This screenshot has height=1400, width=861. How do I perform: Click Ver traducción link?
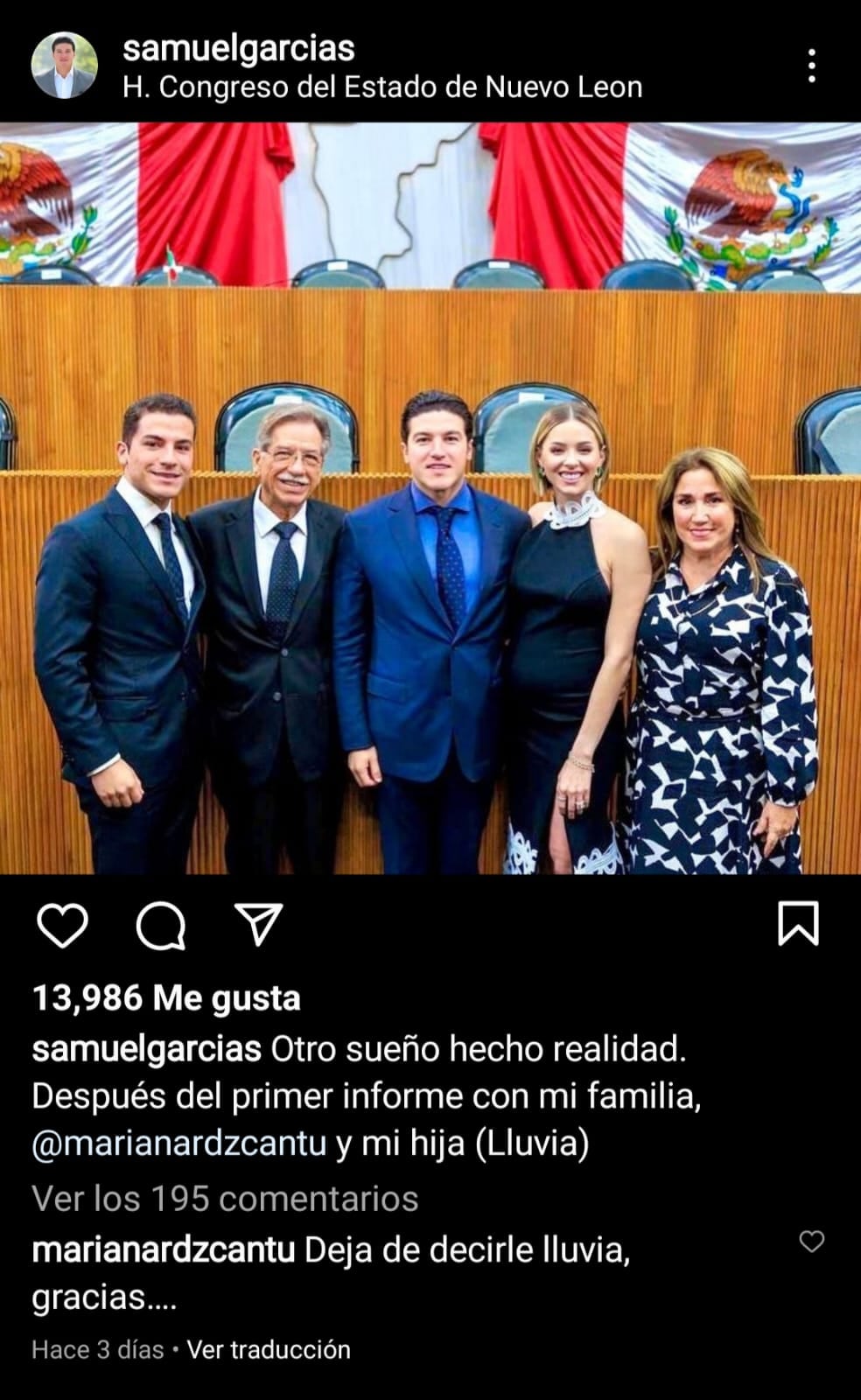point(269,1349)
